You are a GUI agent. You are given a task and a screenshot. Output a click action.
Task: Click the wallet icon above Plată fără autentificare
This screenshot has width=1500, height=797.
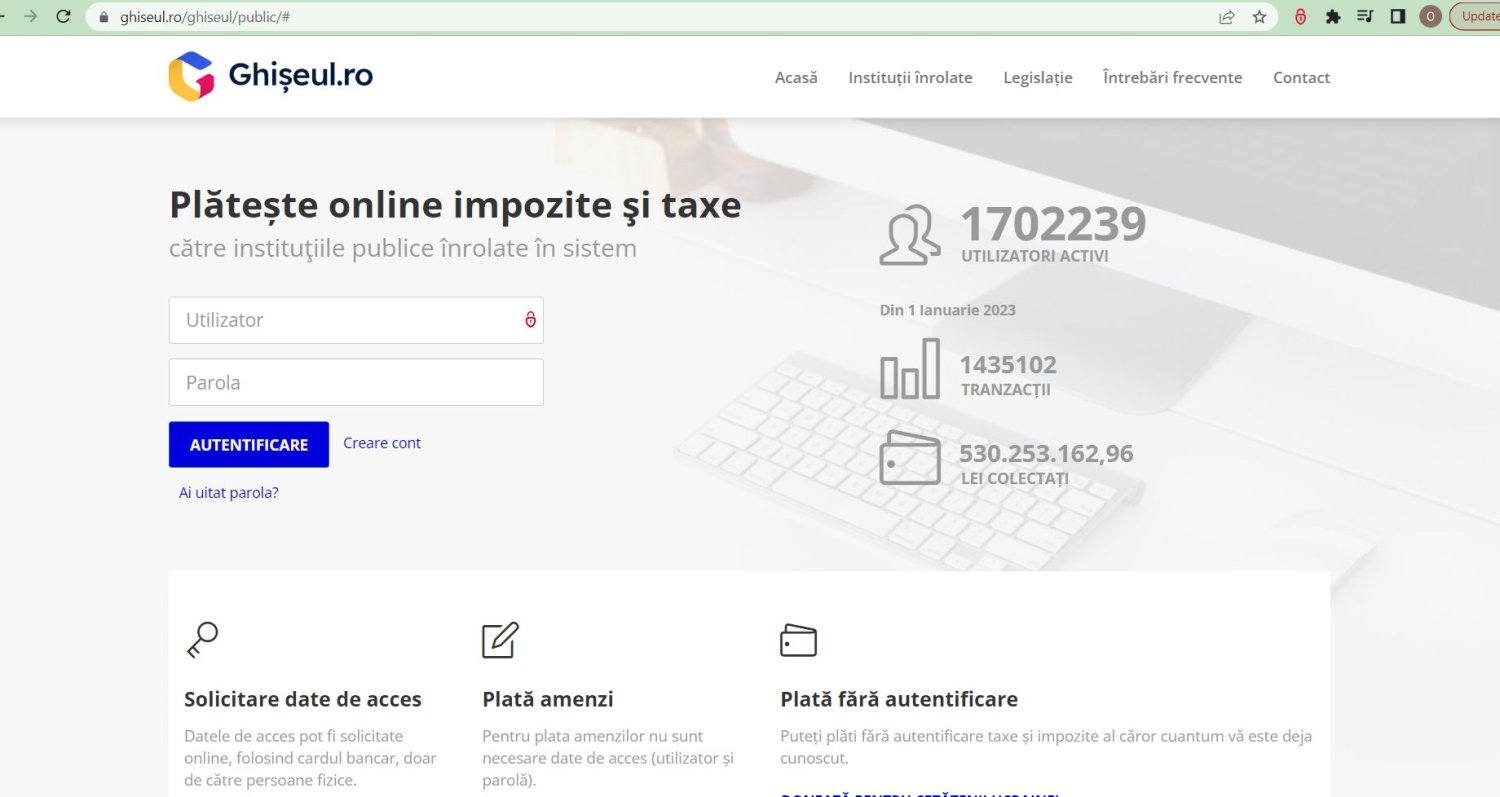coord(797,639)
